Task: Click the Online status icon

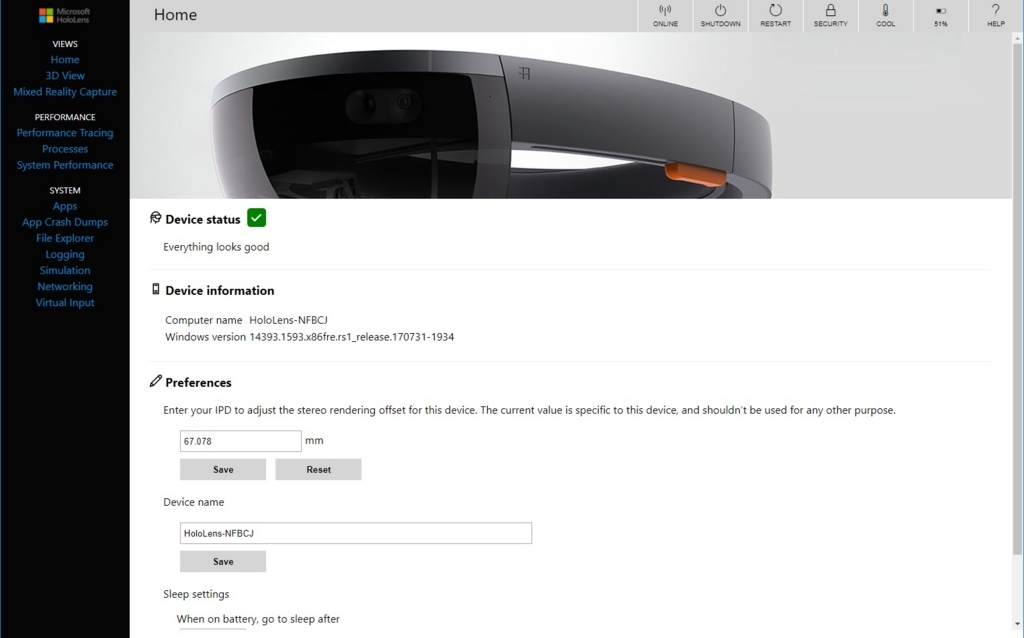Action: coord(665,16)
